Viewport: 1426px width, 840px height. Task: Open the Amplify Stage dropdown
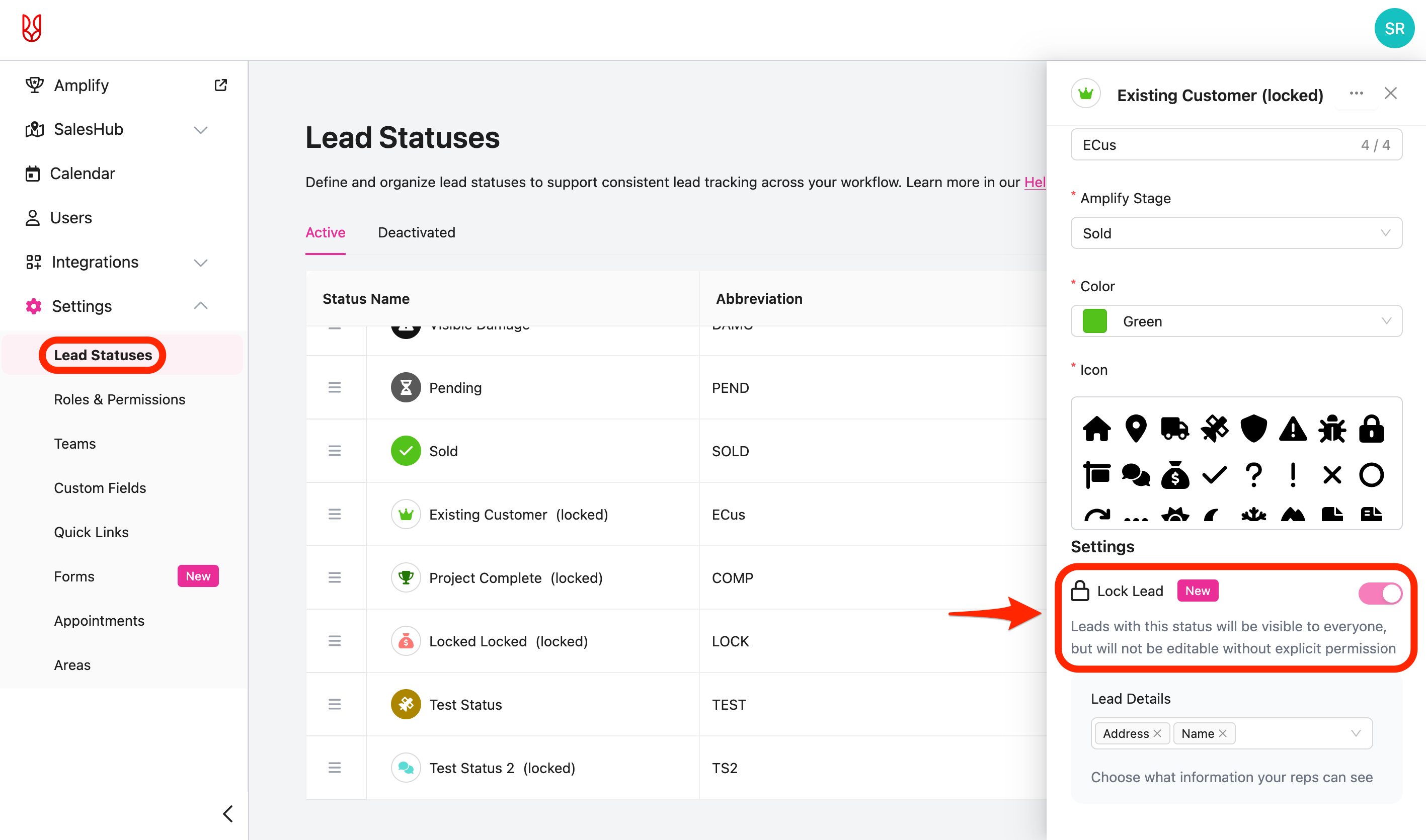[x=1236, y=233]
